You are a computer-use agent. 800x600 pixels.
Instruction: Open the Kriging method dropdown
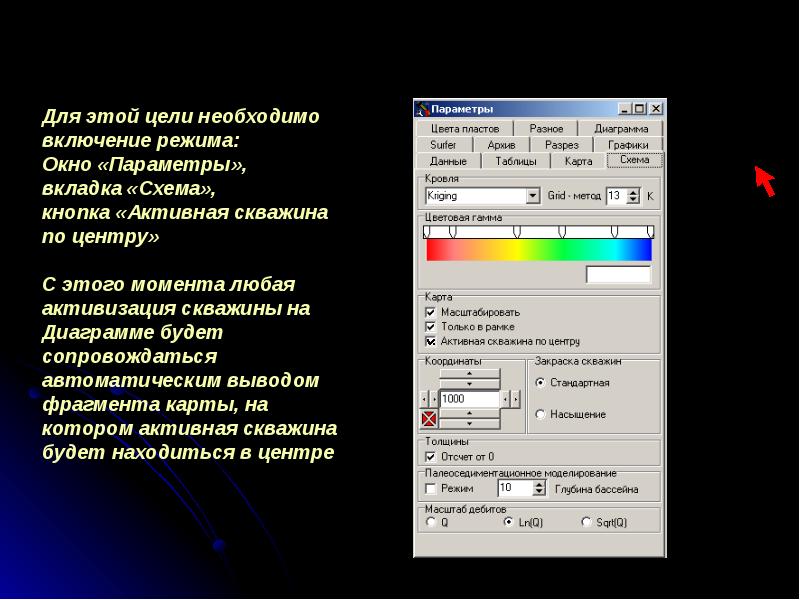pyautogui.click(x=533, y=195)
